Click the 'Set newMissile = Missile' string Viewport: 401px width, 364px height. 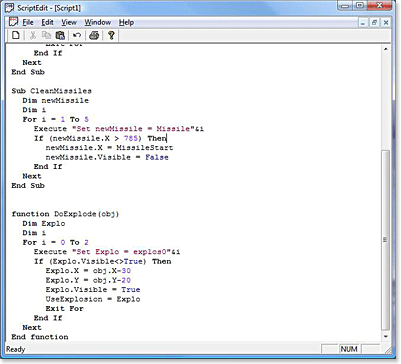[133, 129]
